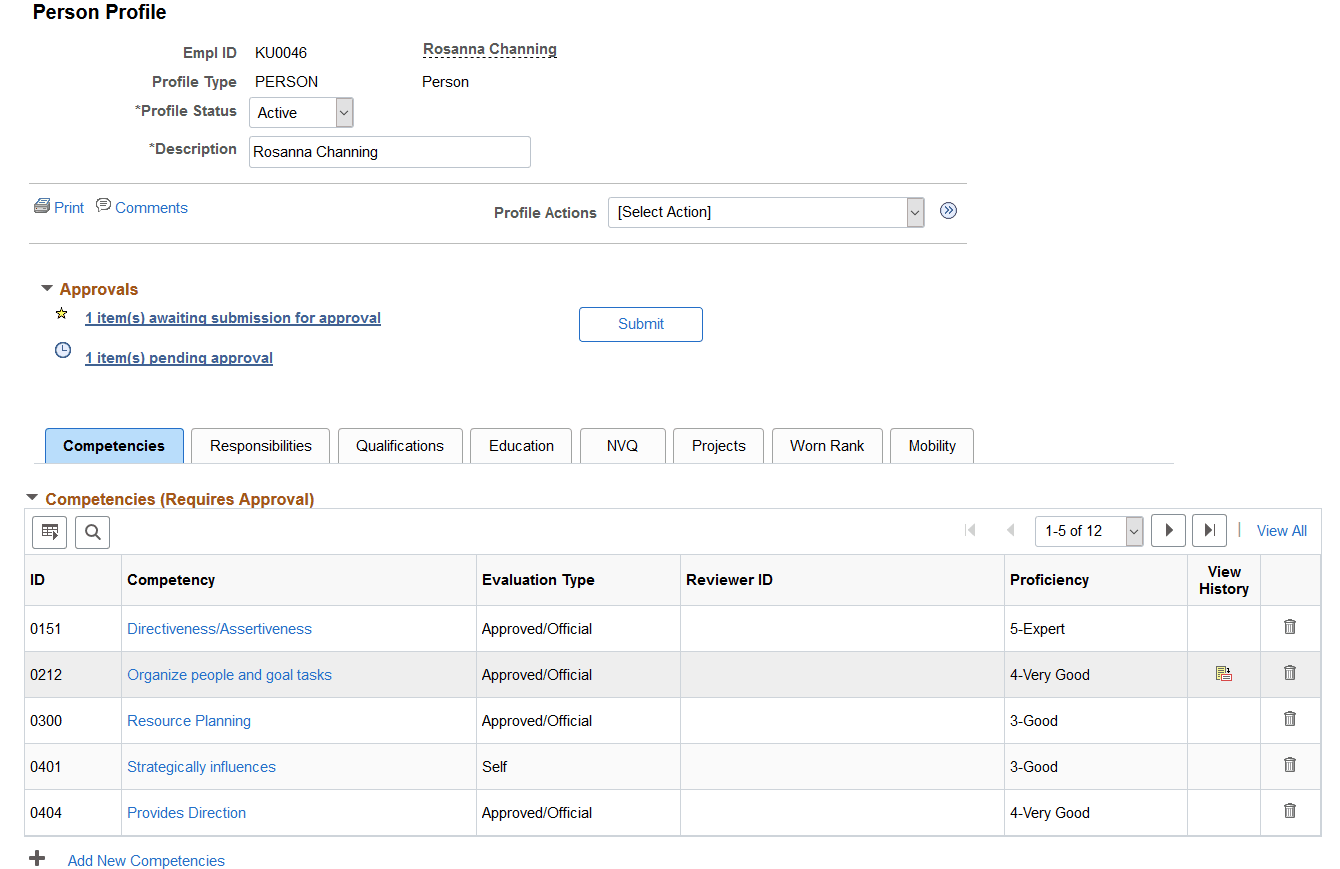Click View All to show all competencies
This screenshot has height=869, width=1340.
point(1281,530)
